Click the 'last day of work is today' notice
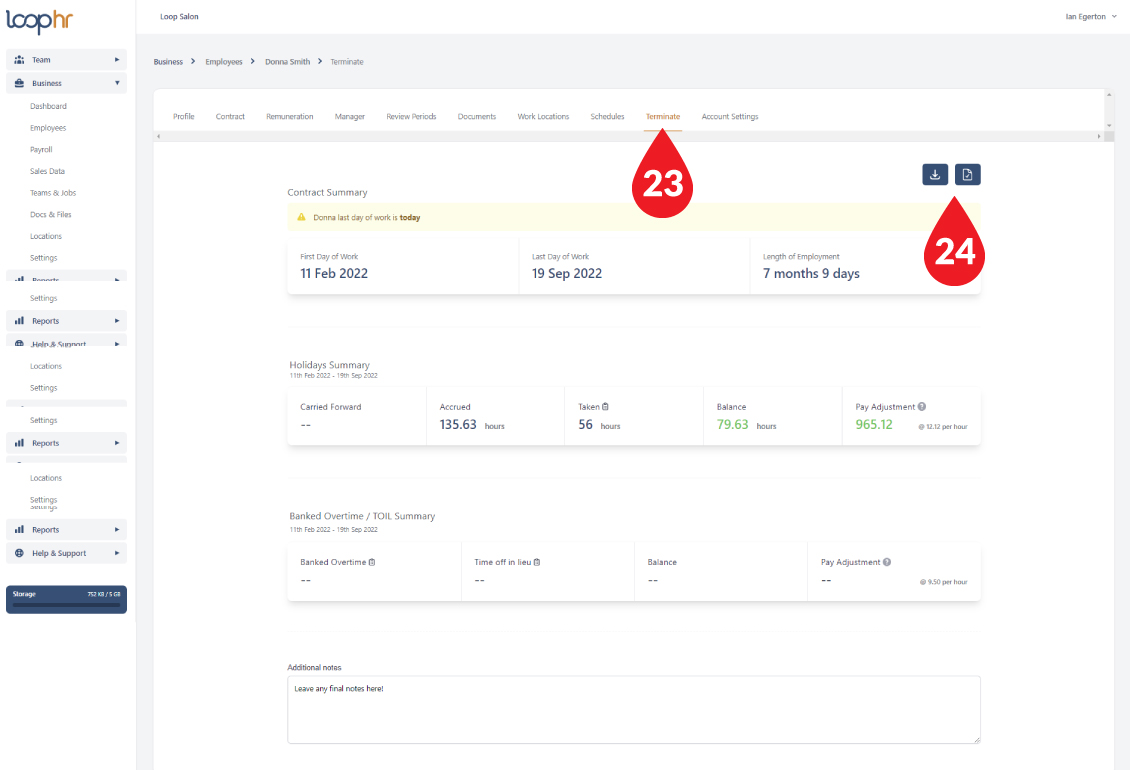 (x=633, y=217)
